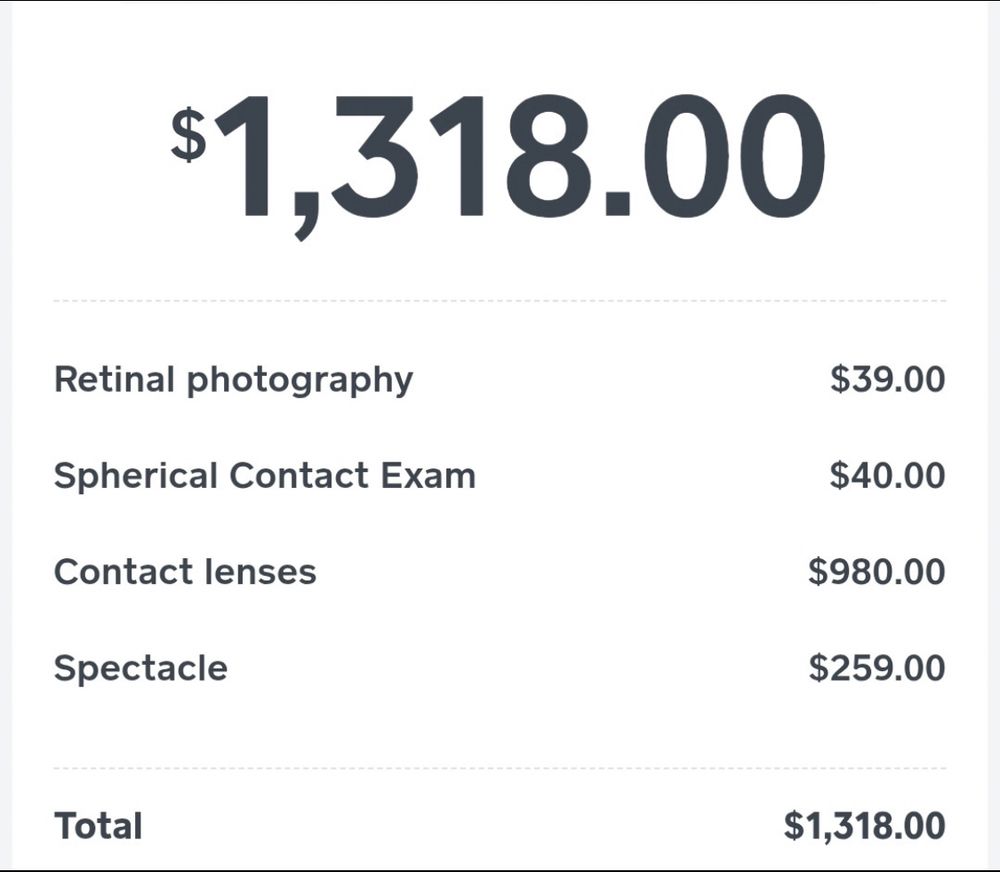The height and width of the screenshot is (872, 1000).
Task: Click the dashed divider below the header amount
Action: pos(500,300)
